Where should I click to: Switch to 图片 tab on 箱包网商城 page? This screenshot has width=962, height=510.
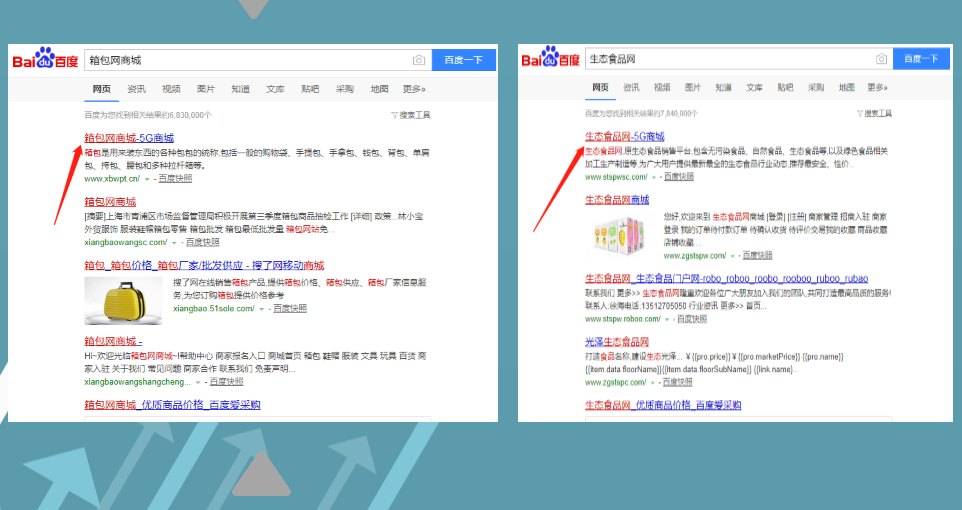(x=206, y=89)
